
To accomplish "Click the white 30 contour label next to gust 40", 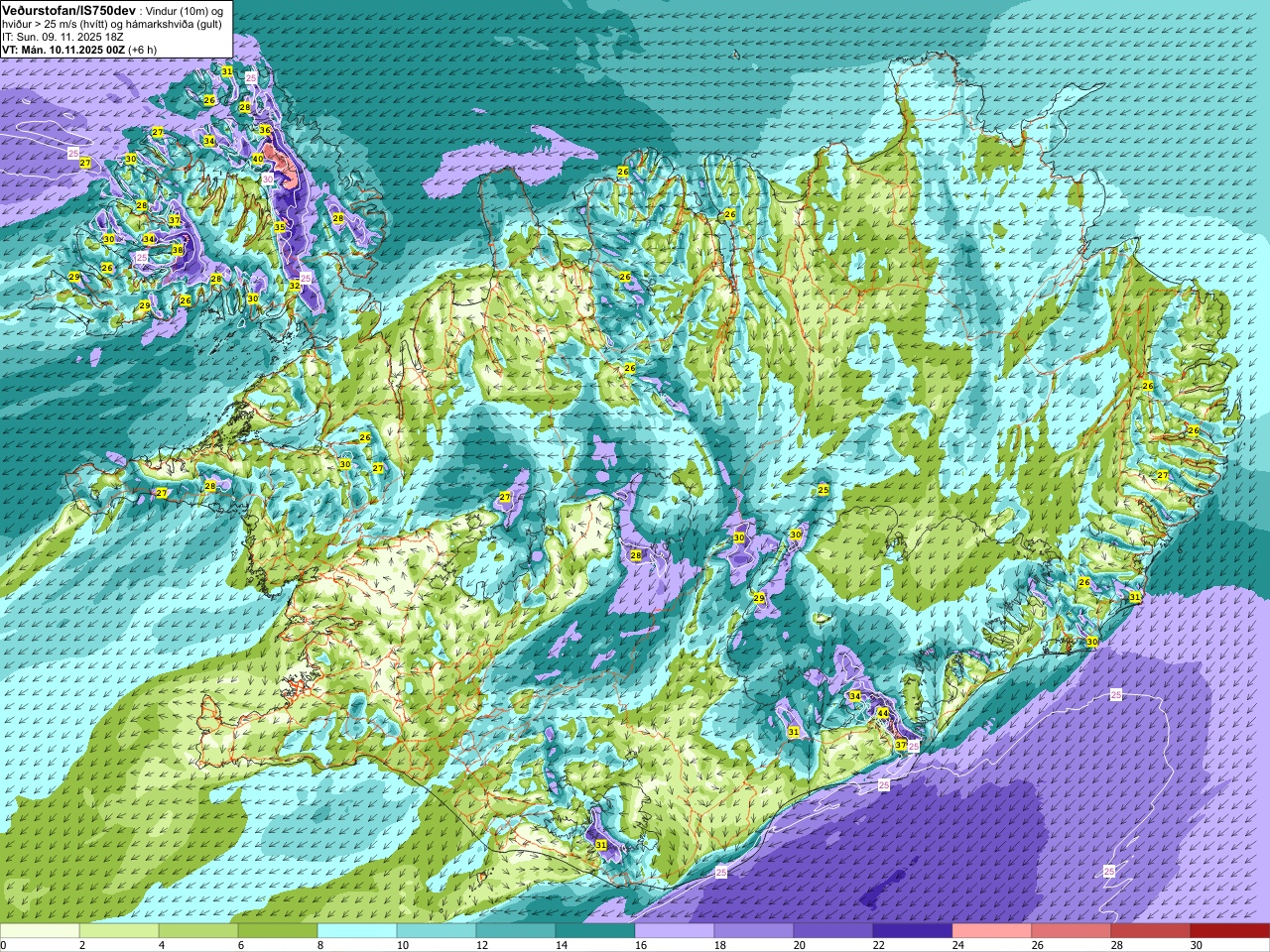I will 267,178.
